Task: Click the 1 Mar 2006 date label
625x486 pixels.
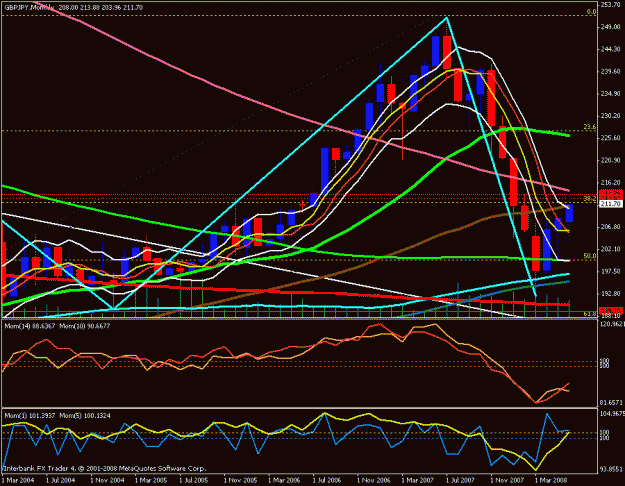Action: [284, 480]
